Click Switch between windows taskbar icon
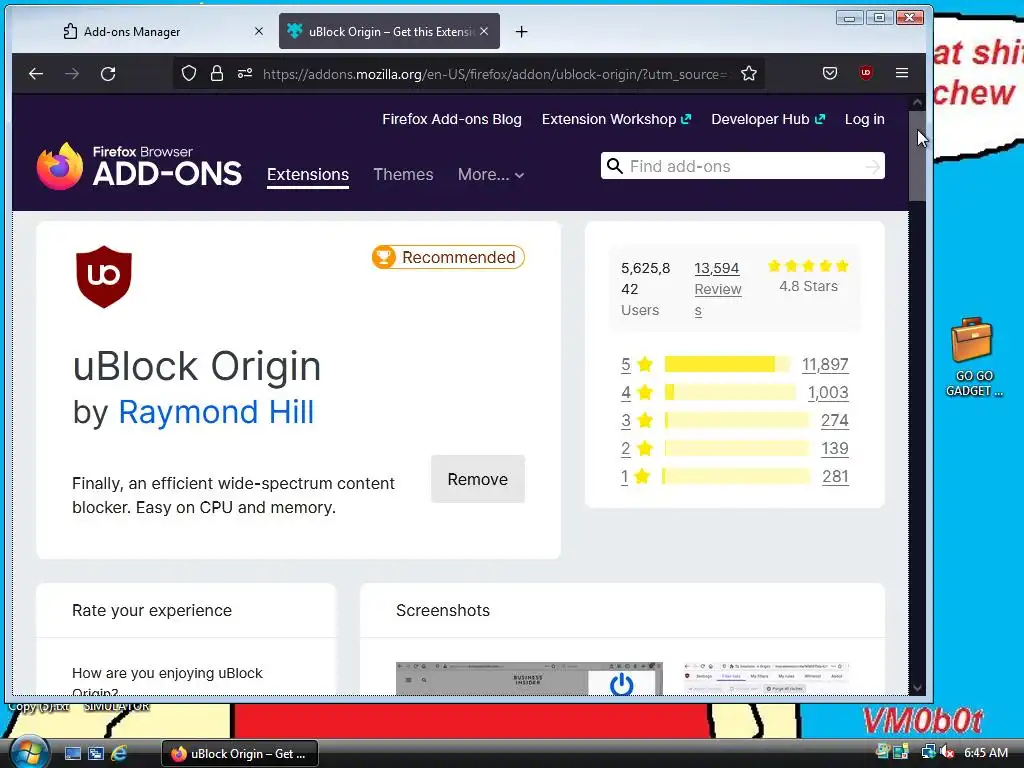Image resolution: width=1024 pixels, height=768 pixels. tap(96, 754)
